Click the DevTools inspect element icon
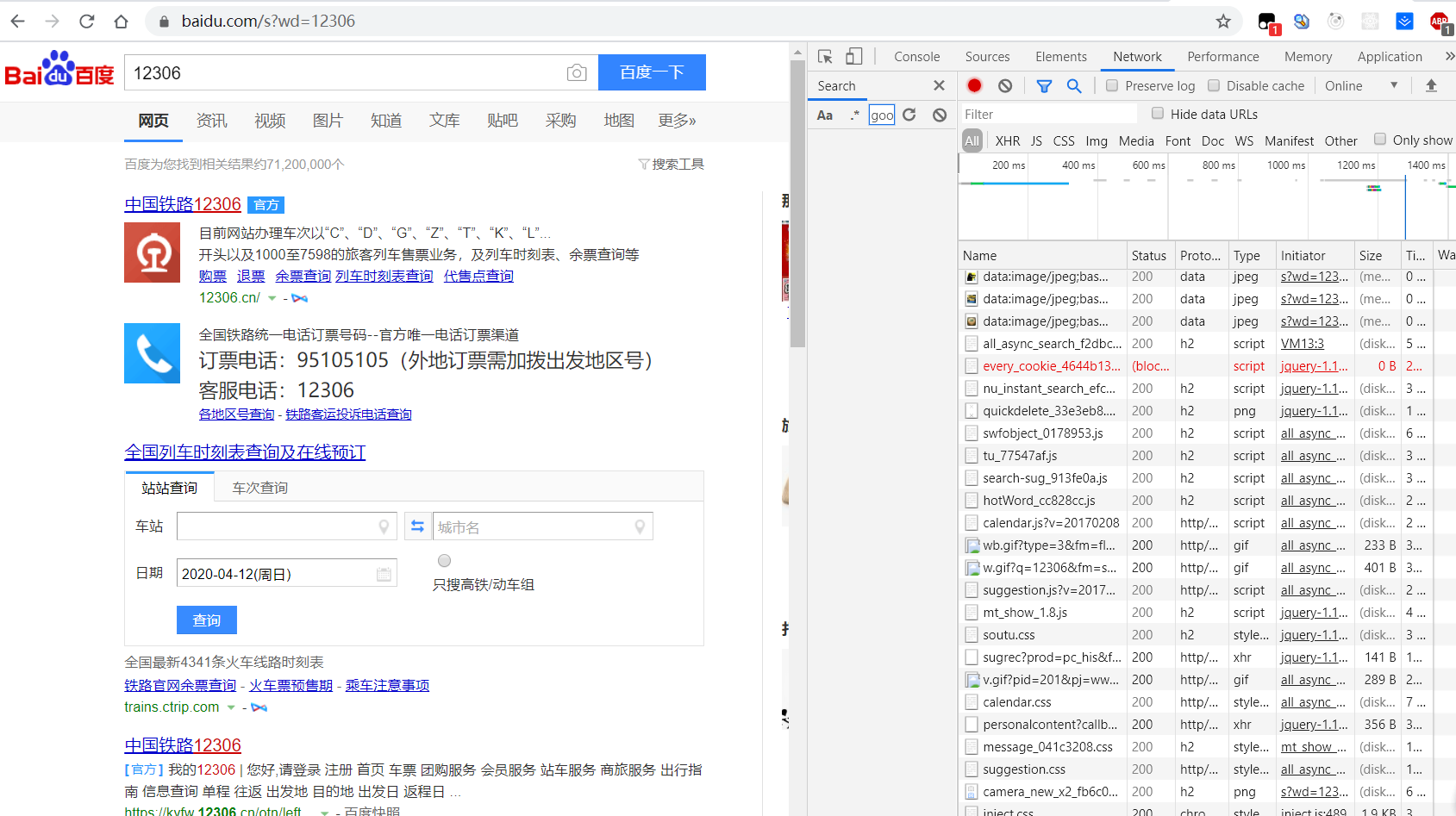Image resolution: width=1456 pixels, height=816 pixels. click(825, 57)
